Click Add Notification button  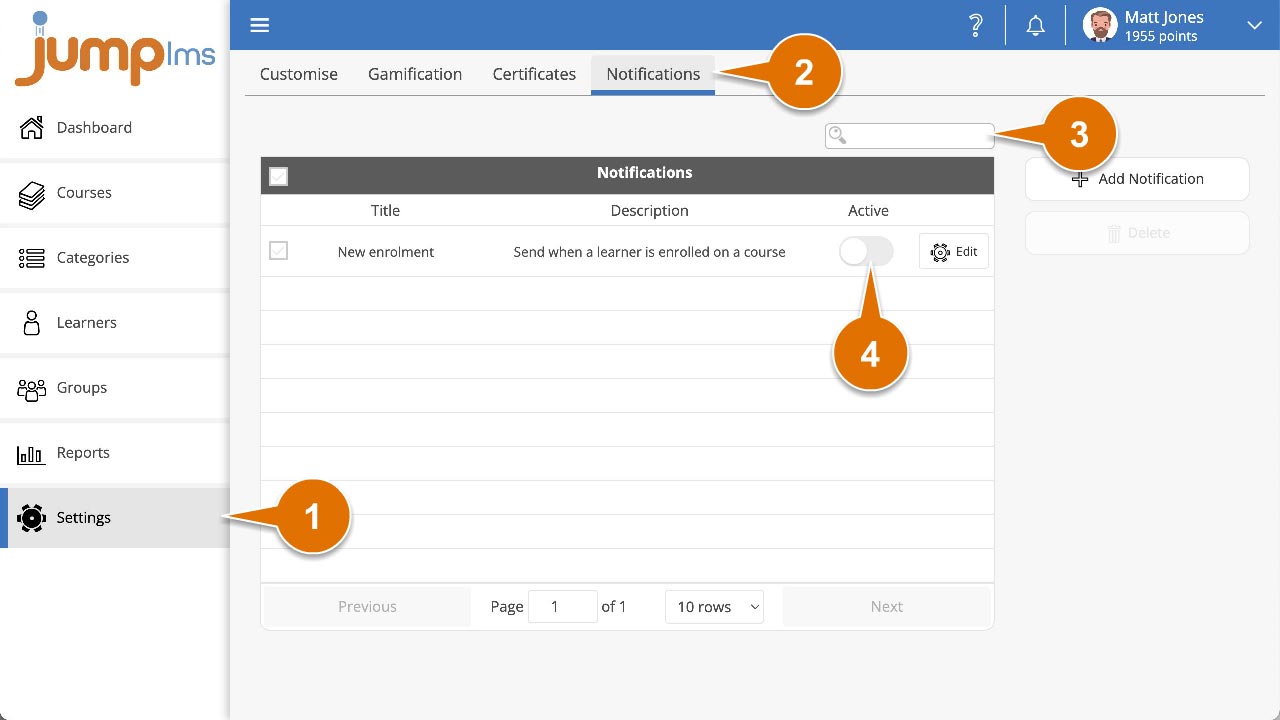1137,179
